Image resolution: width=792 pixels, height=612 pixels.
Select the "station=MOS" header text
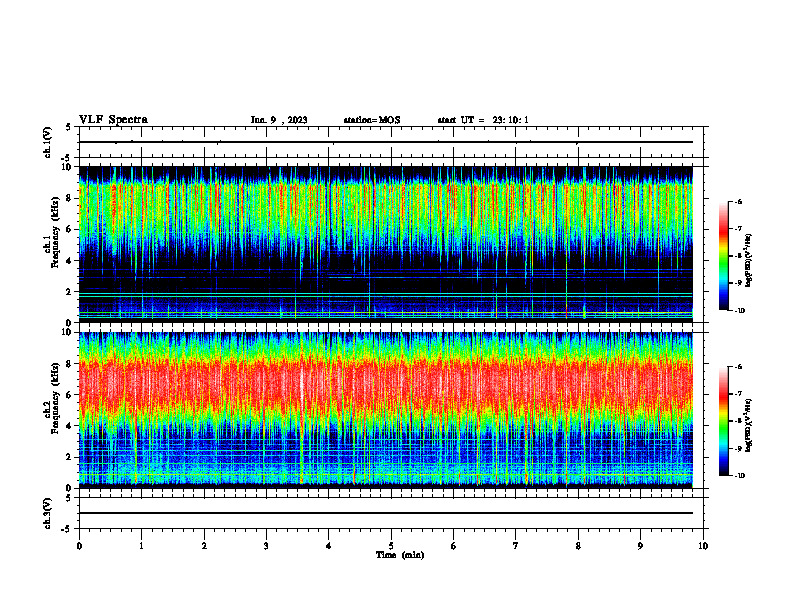coord(372,120)
